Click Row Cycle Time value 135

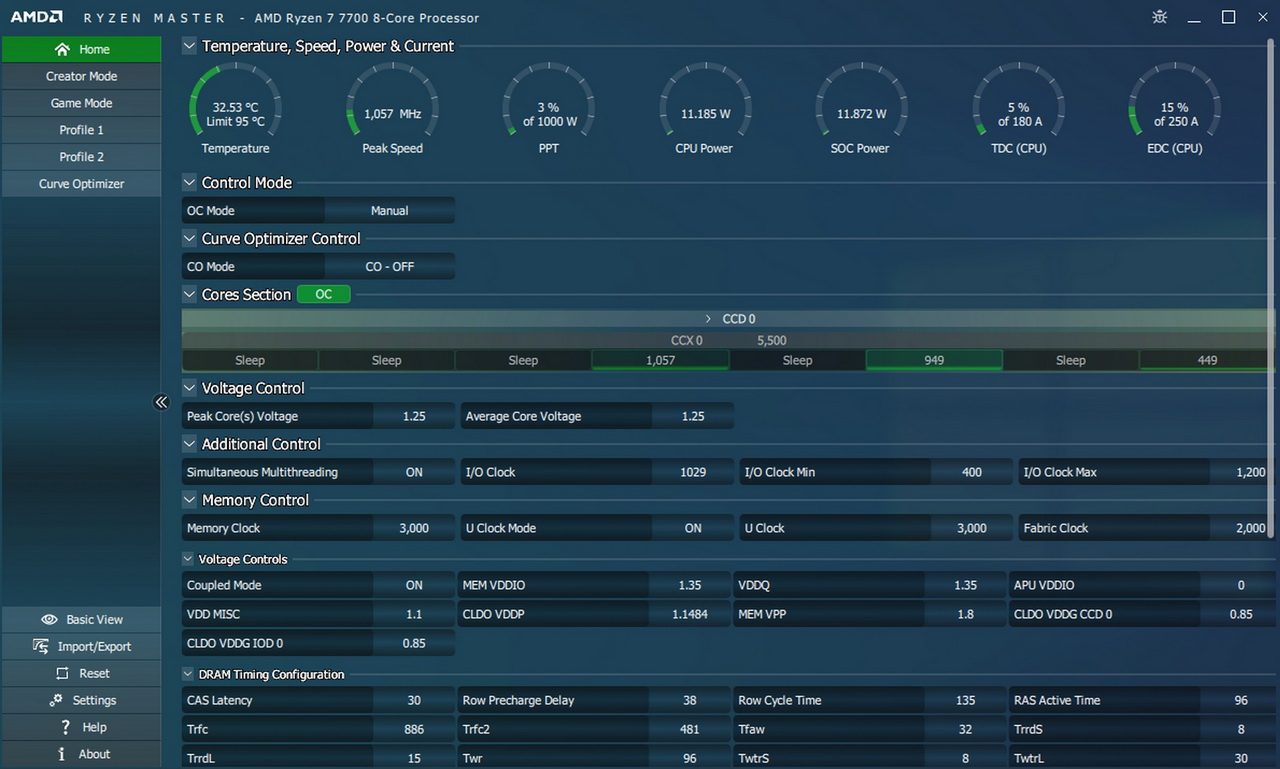coord(965,700)
